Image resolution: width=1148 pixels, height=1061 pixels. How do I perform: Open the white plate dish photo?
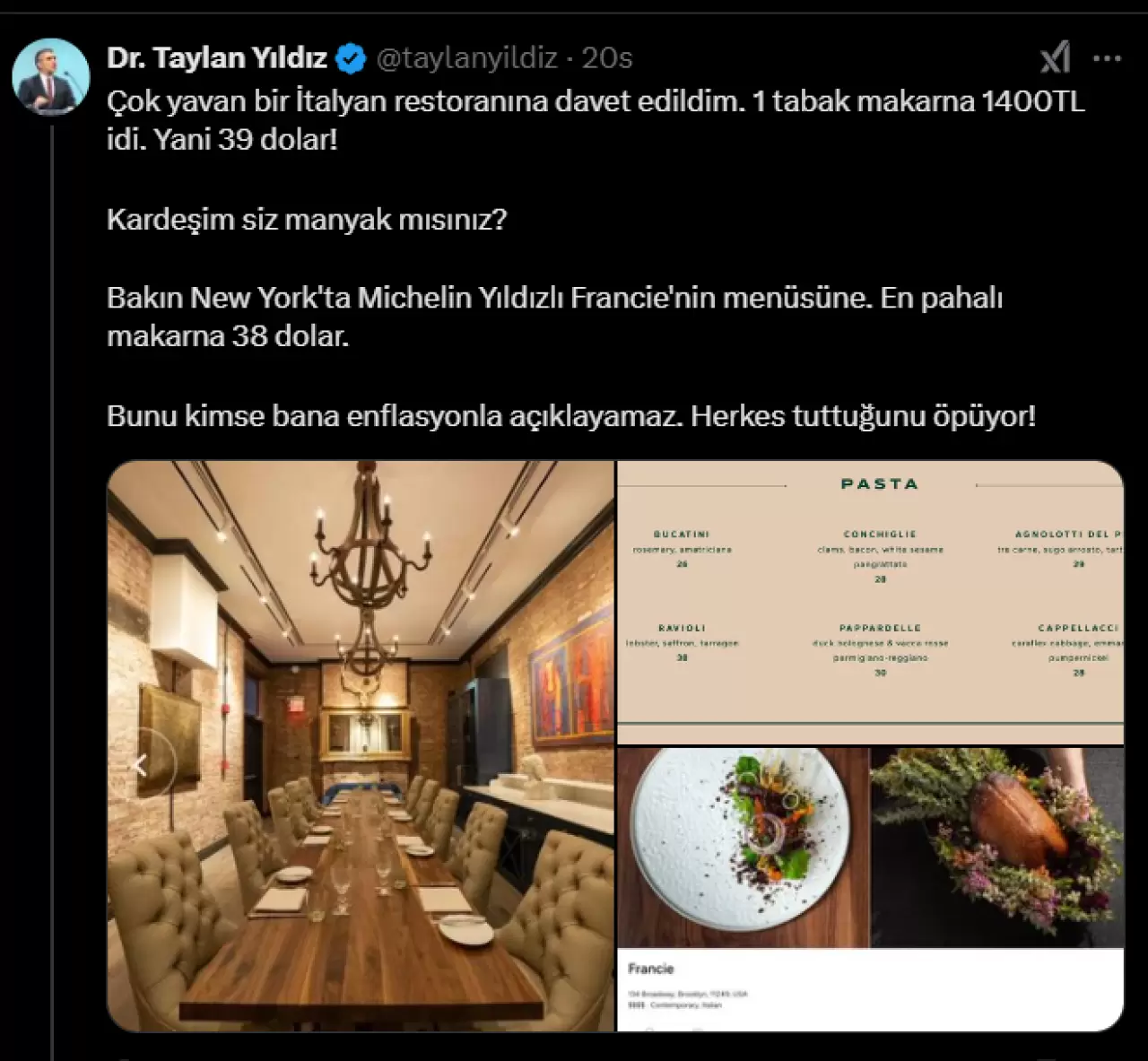coord(743,848)
